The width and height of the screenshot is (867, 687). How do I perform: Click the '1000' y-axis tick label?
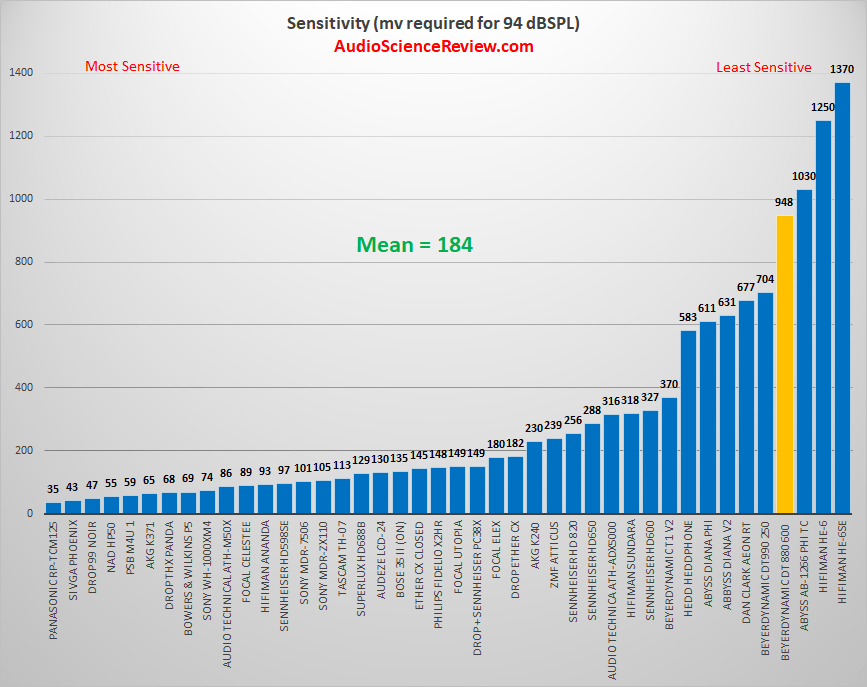21,199
